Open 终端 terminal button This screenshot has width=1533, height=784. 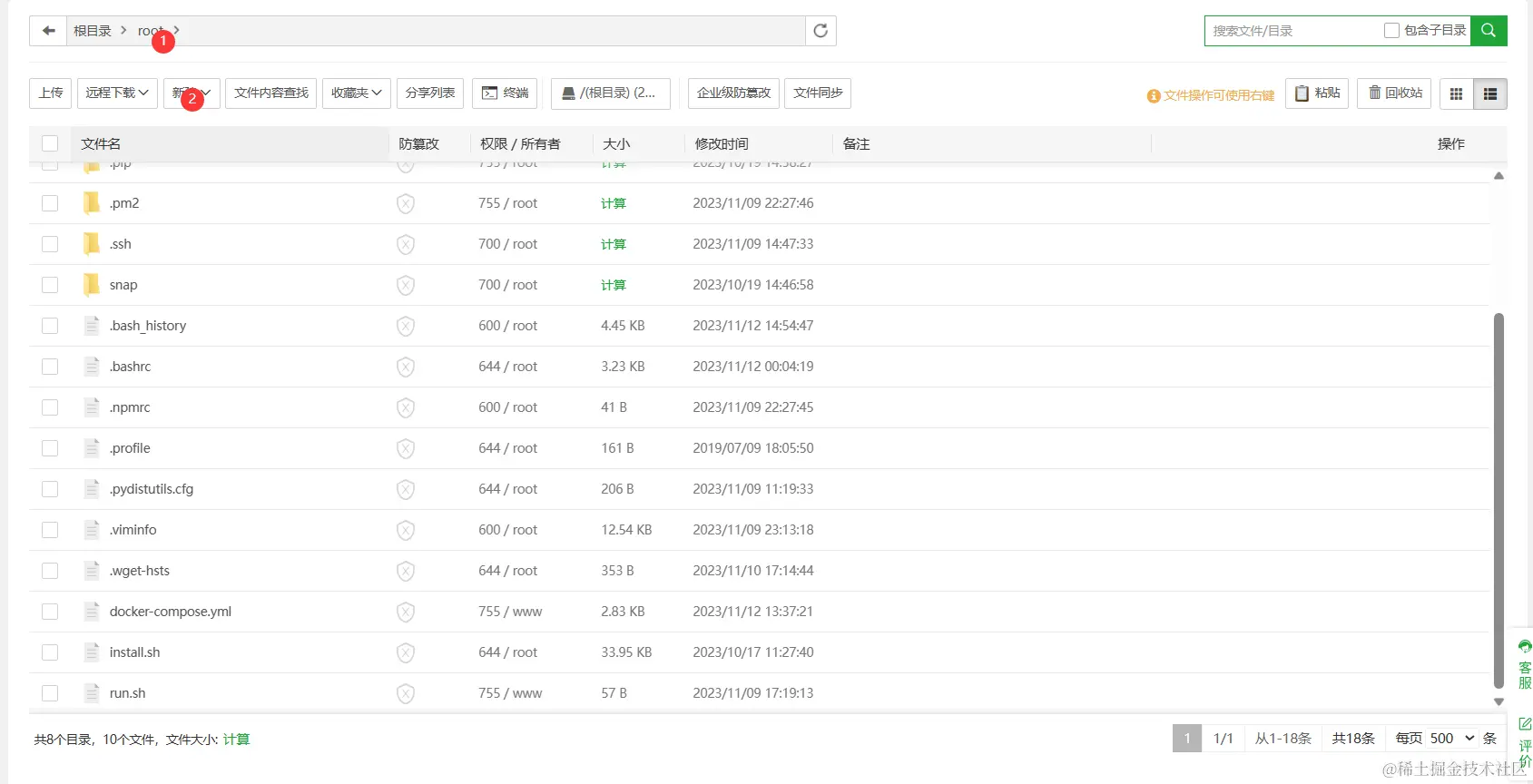point(505,93)
